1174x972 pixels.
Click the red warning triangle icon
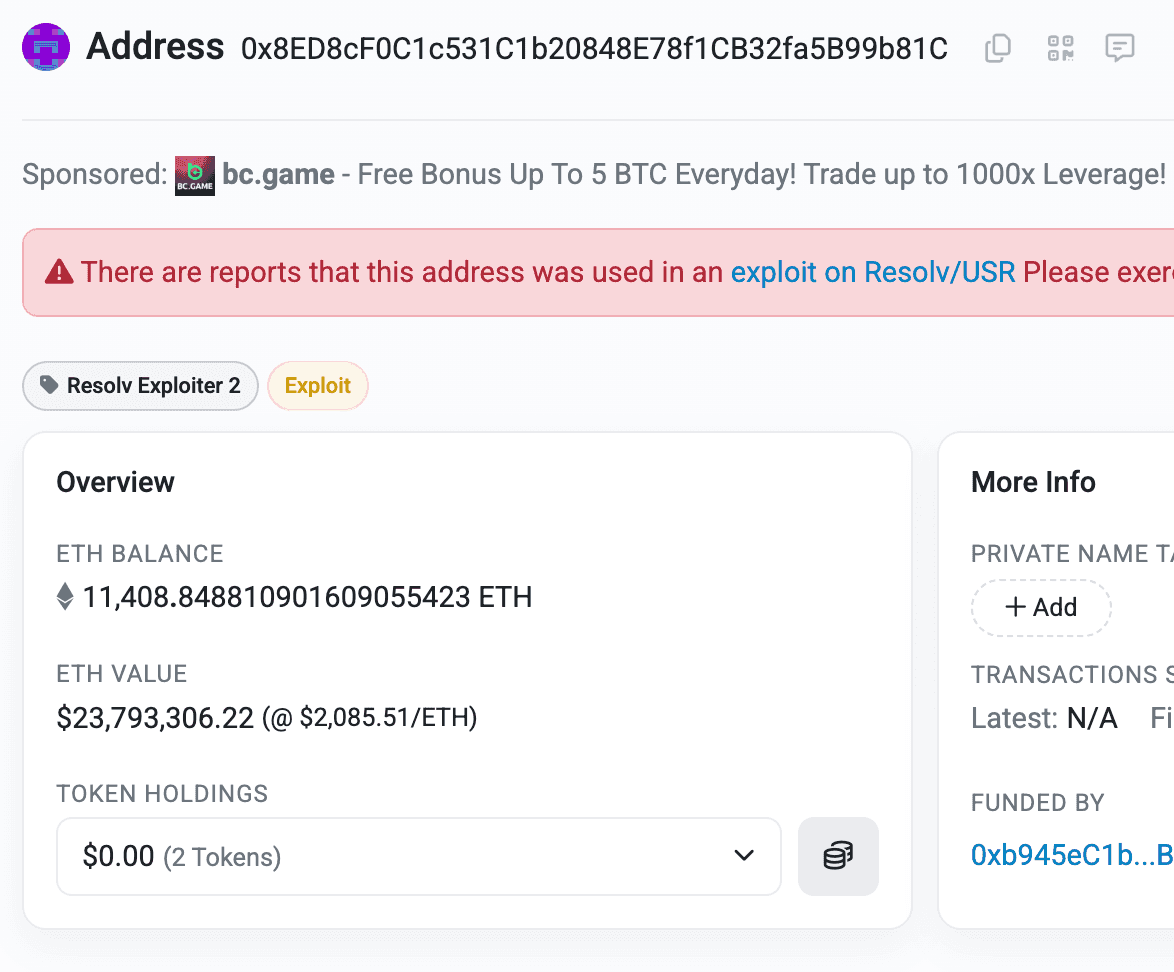[59, 272]
